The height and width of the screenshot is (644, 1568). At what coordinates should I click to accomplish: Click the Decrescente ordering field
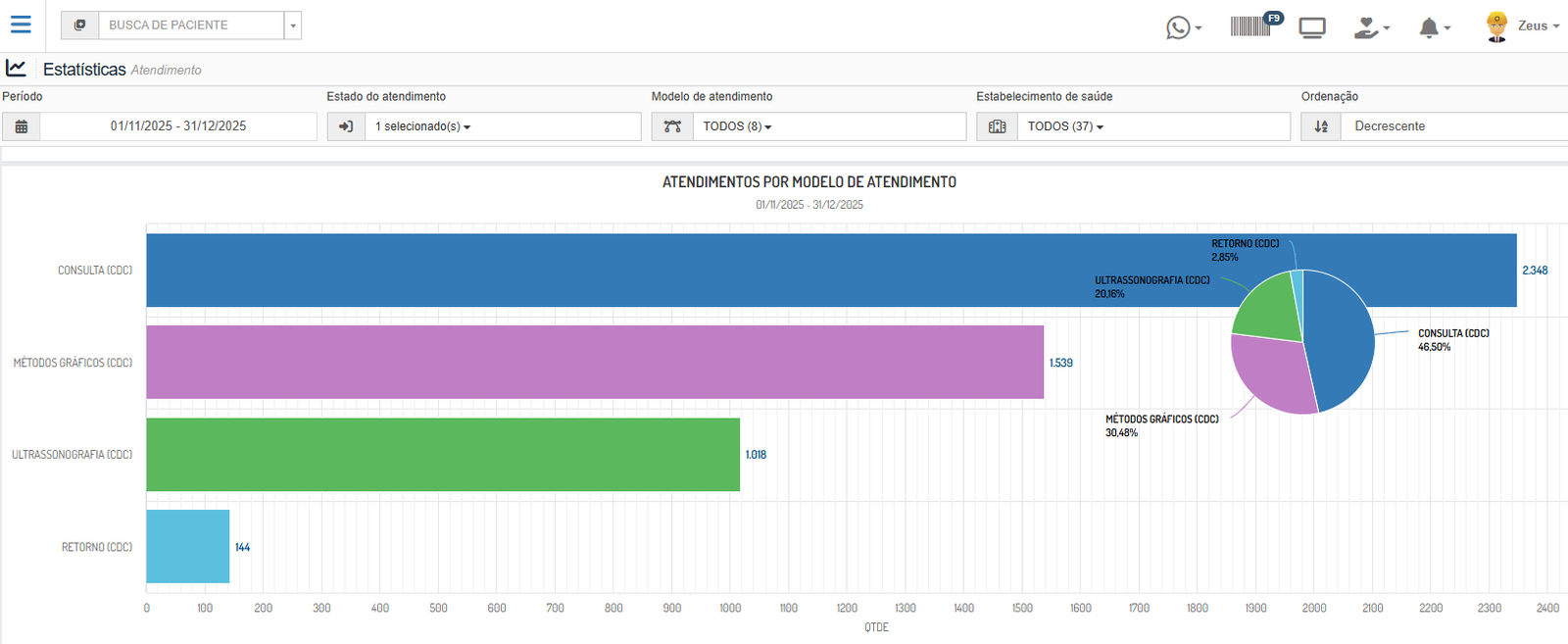coord(1450,126)
